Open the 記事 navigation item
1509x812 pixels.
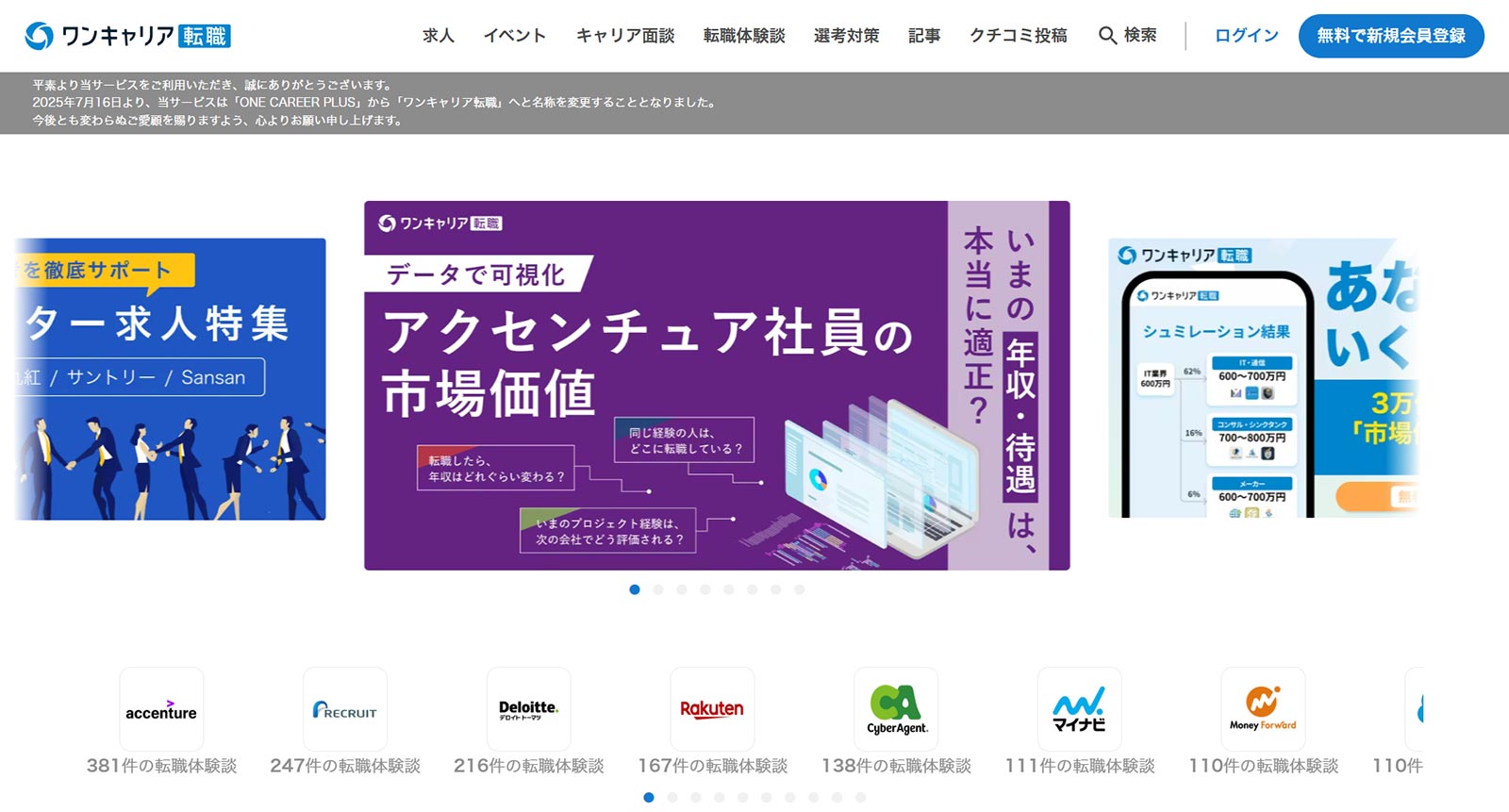[x=924, y=36]
